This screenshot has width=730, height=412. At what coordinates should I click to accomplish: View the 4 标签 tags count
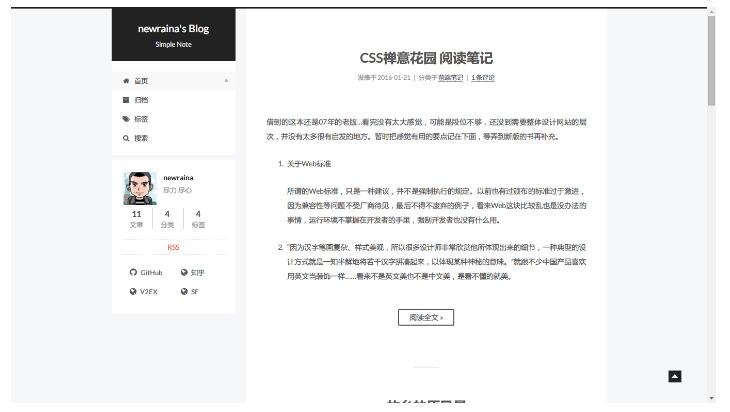click(198, 219)
